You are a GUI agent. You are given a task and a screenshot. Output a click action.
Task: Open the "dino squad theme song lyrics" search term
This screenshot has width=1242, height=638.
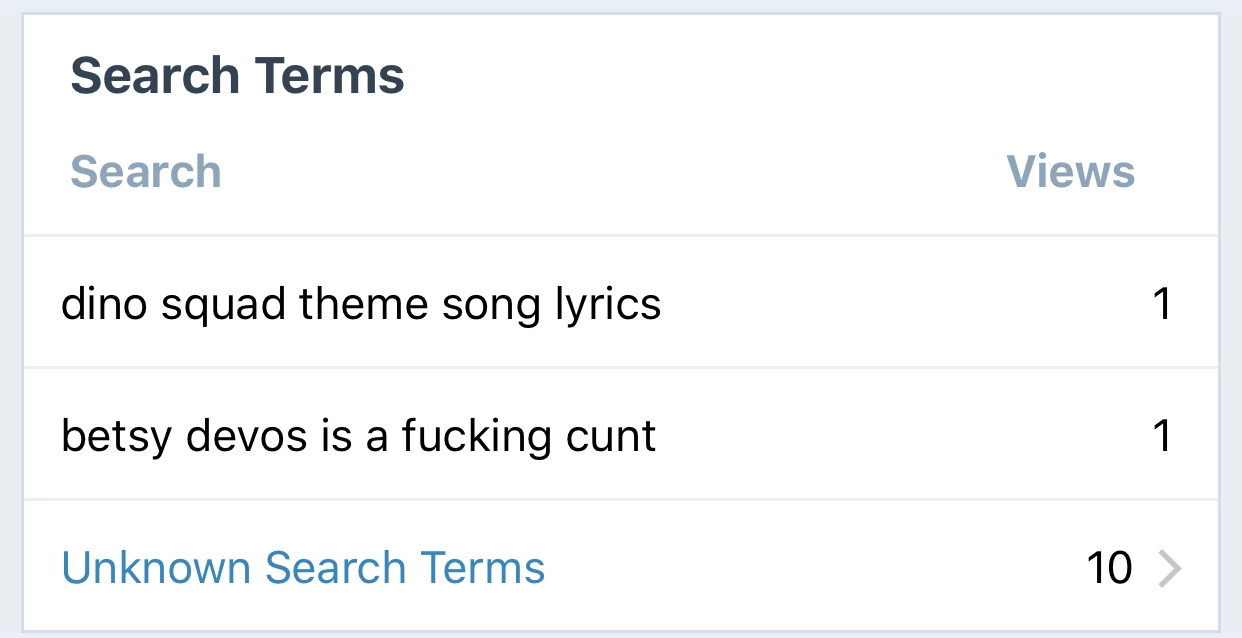pos(361,303)
